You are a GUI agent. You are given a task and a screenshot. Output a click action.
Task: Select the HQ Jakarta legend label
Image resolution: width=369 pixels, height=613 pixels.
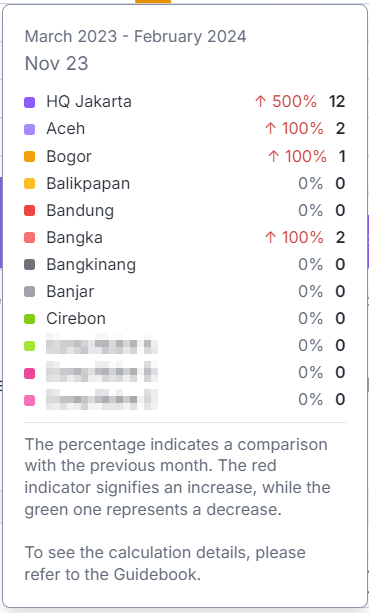(89, 102)
